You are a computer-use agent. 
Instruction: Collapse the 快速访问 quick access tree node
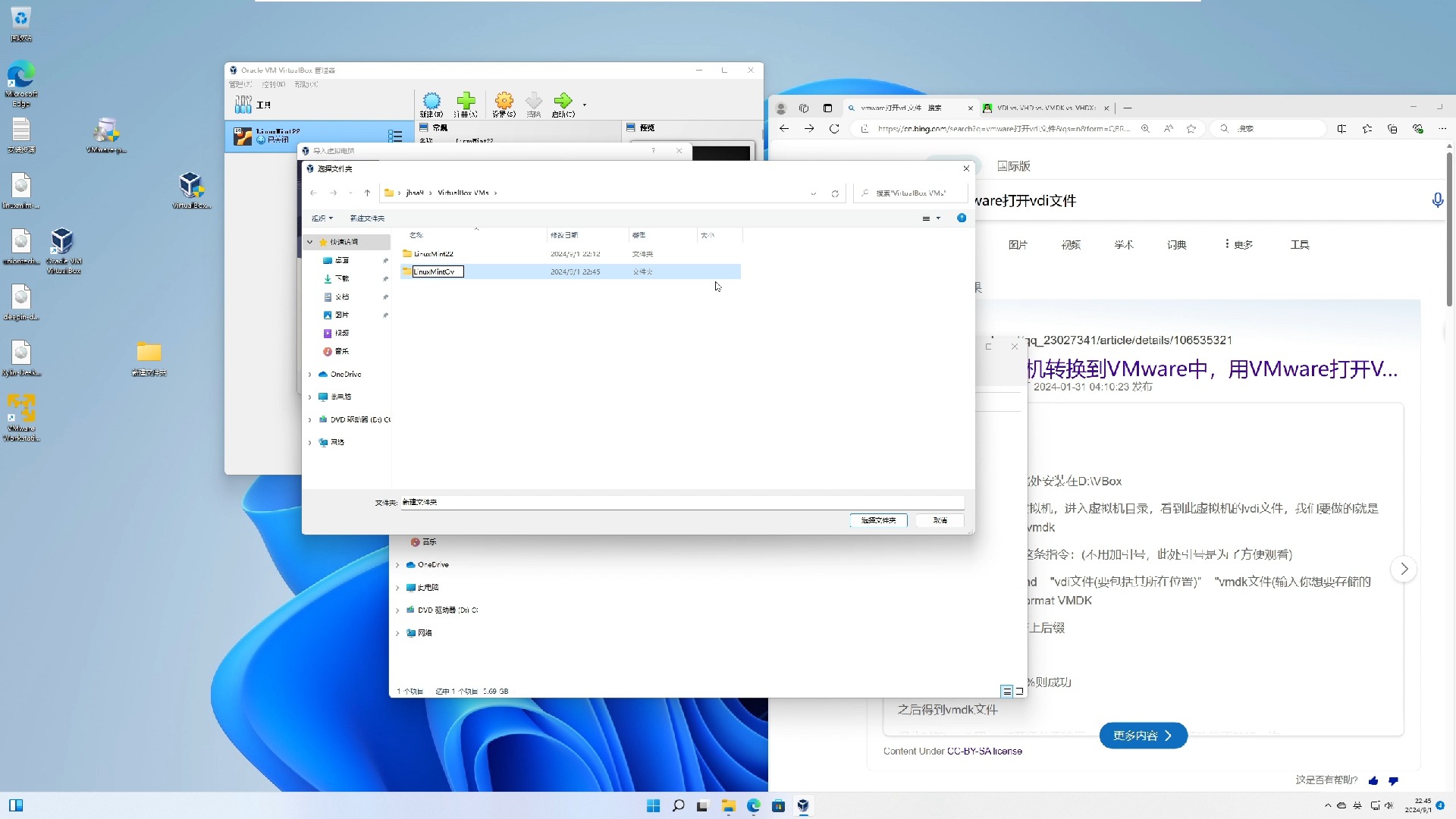coord(309,242)
